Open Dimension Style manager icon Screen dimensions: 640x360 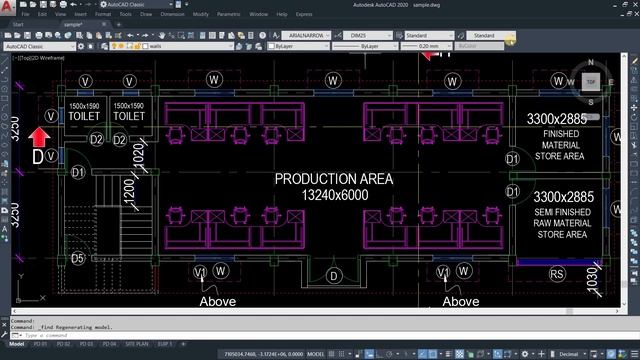pyautogui.click(x=338, y=36)
